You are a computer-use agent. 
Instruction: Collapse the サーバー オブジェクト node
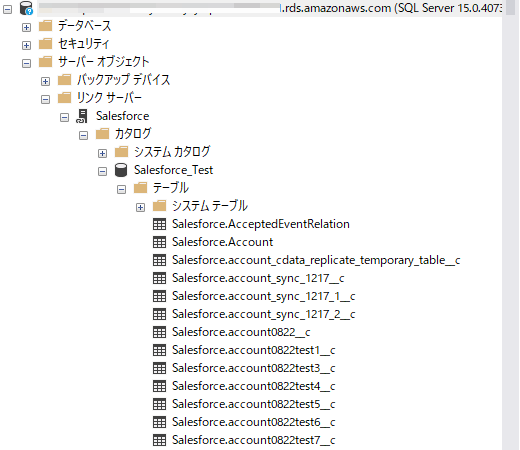(x=26, y=63)
